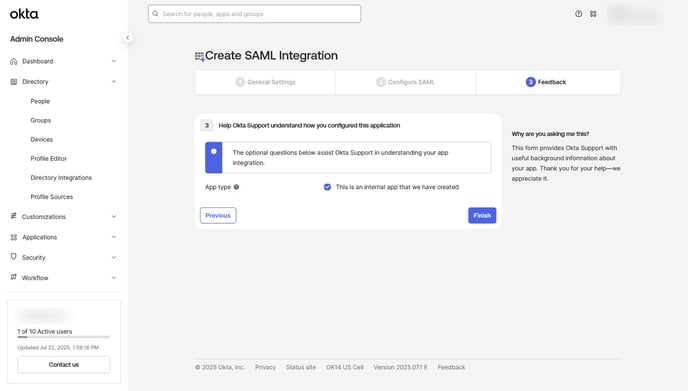Go to the General Settings step

click(265, 82)
